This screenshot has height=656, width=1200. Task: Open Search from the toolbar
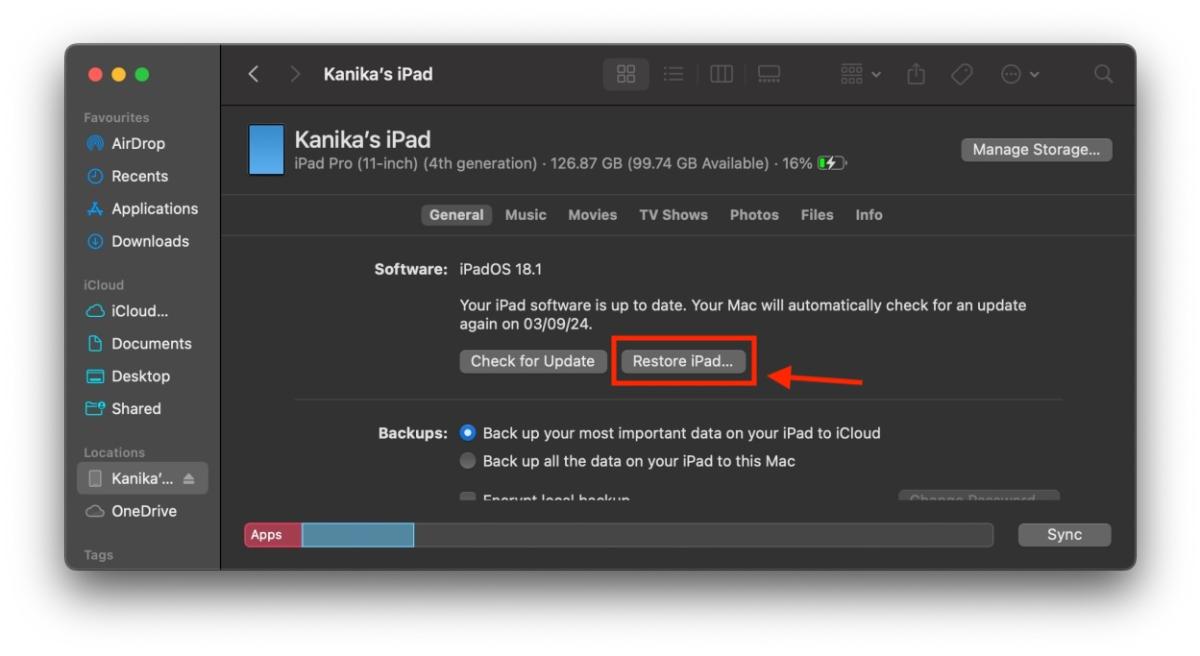click(x=1105, y=73)
